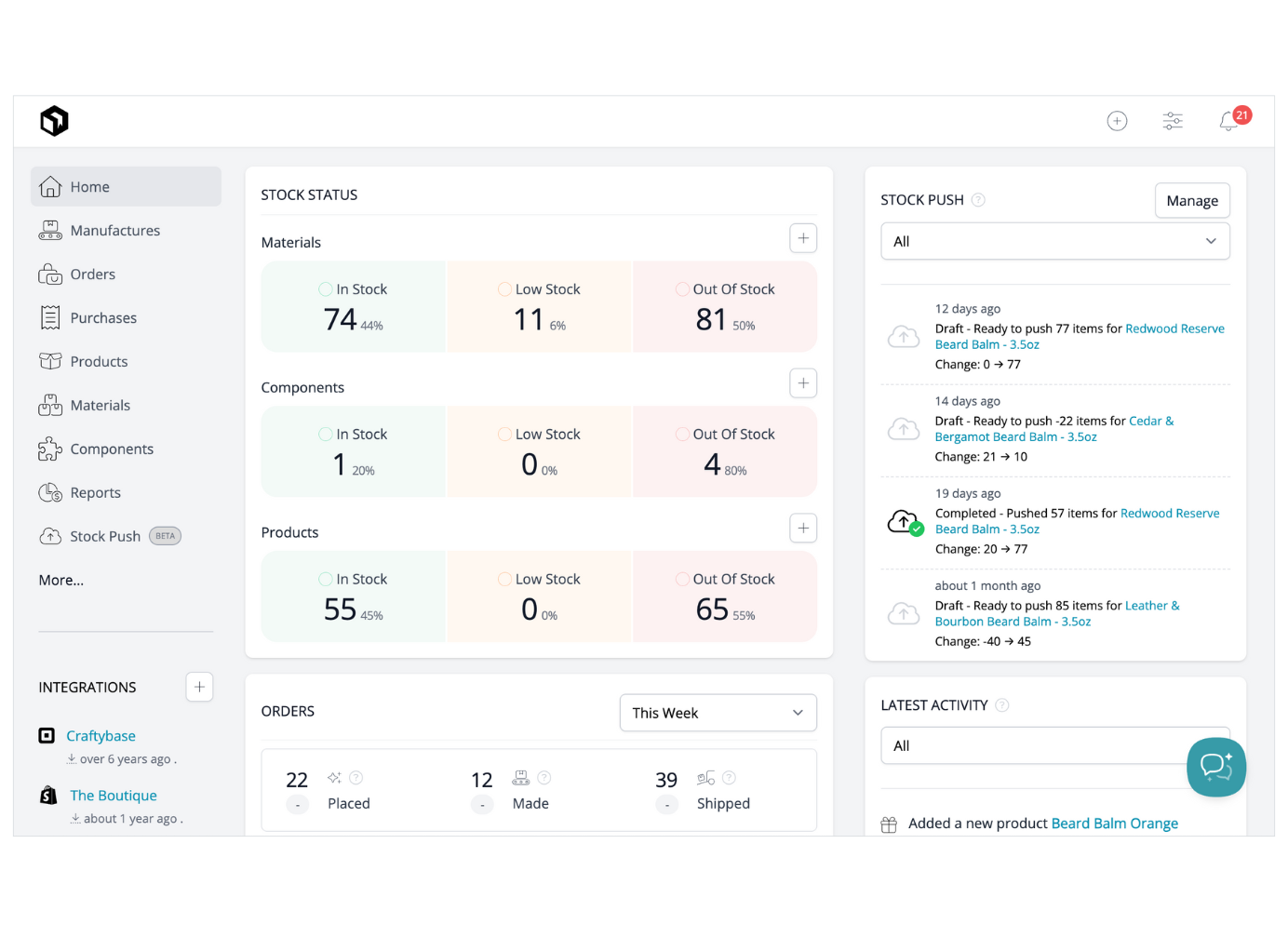This screenshot has width=1288, height=951.
Task: Open the floating chat bubble
Action: (1216, 768)
